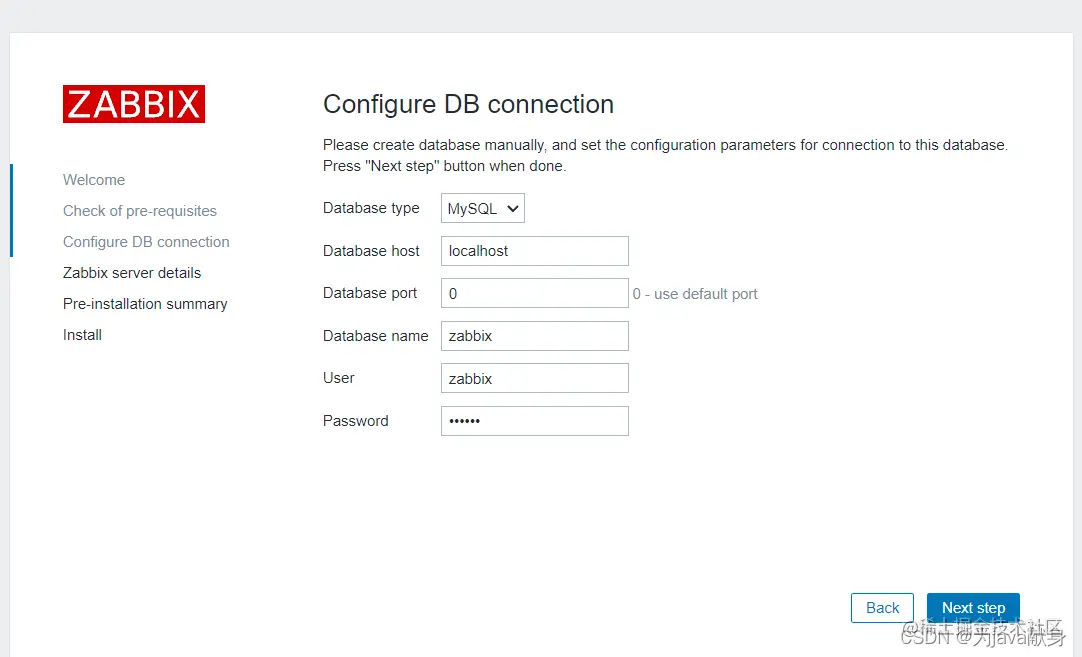Click the User label
The width and height of the screenshot is (1082, 657).
pyautogui.click(x=339, y=378)
